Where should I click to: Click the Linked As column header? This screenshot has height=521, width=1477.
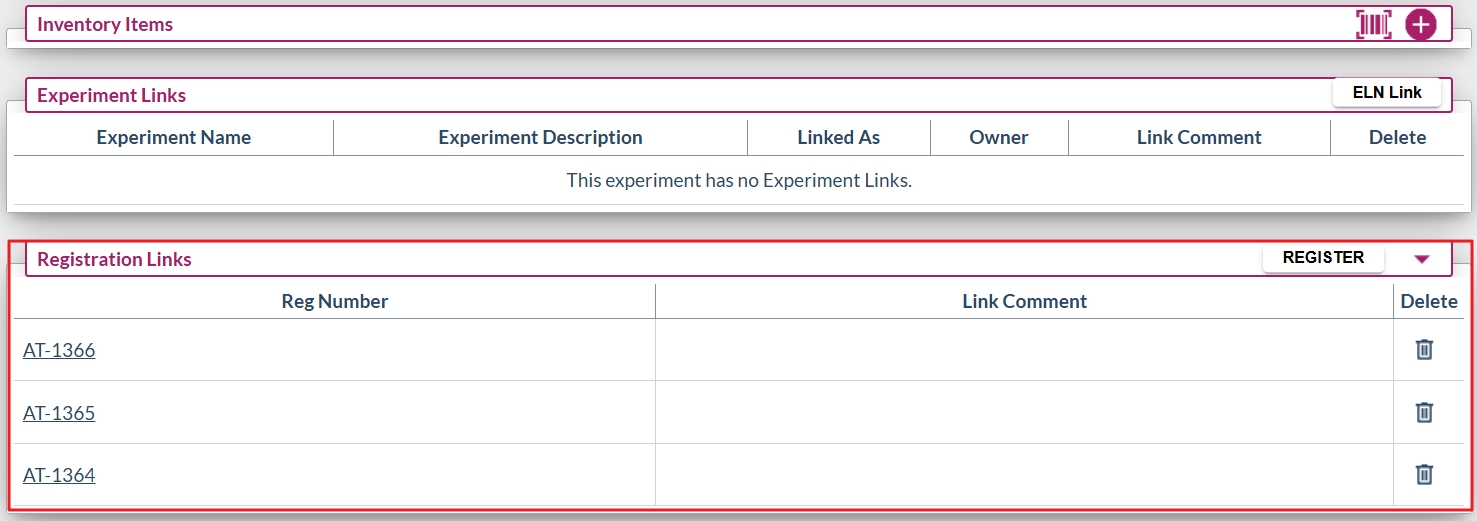(838, 137)
